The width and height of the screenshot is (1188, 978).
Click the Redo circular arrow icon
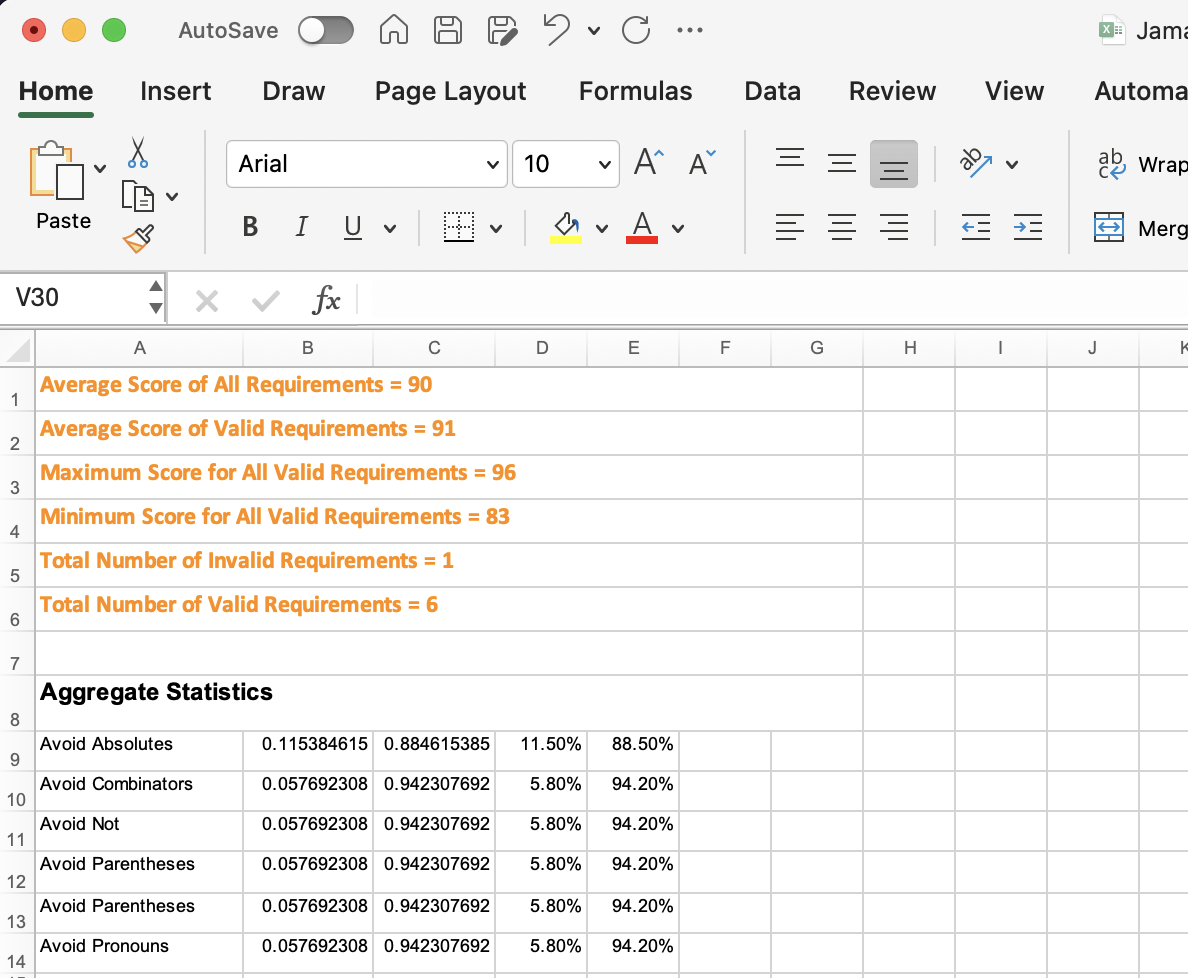pos(636,30)
